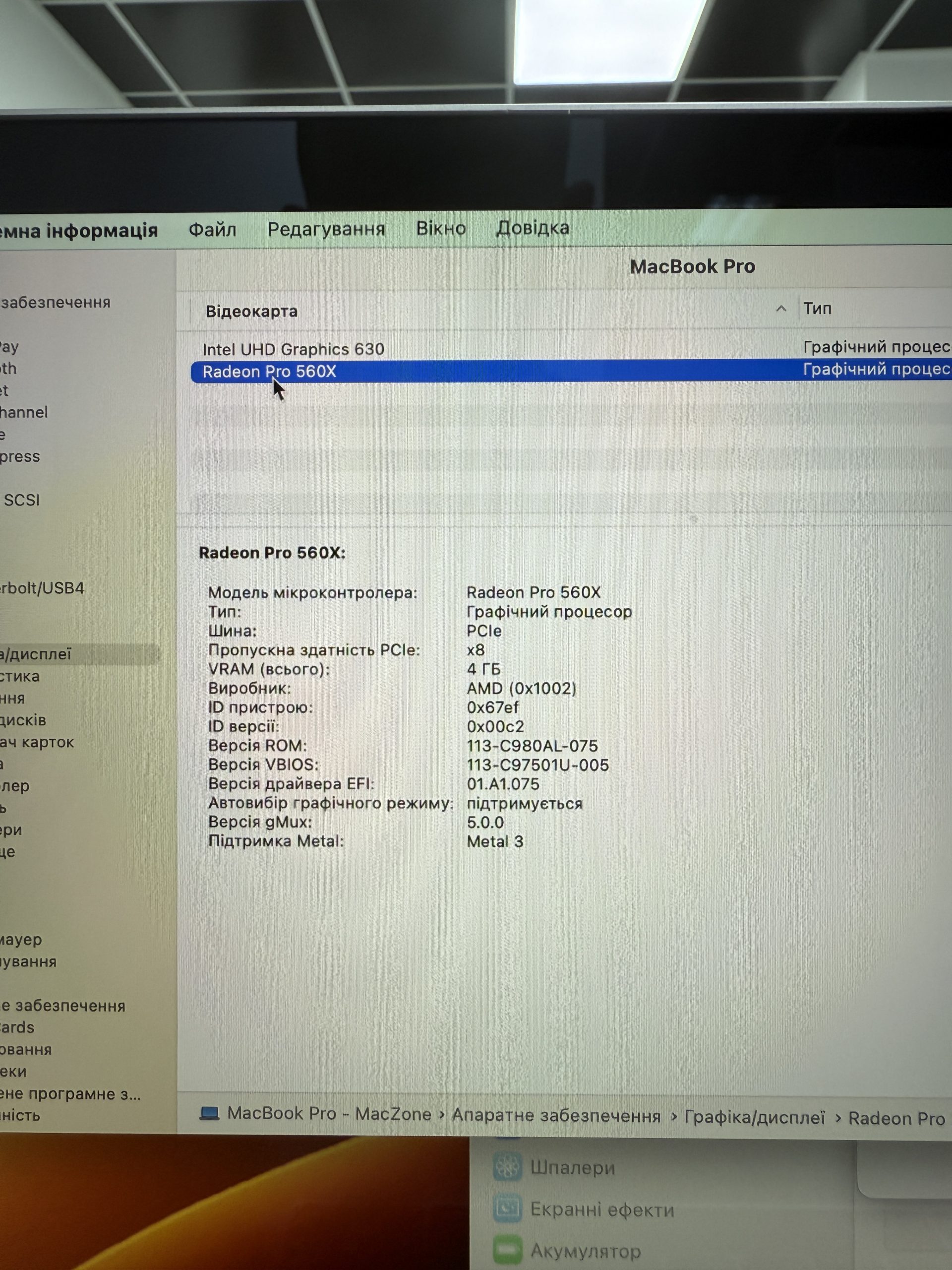
Task: Select the SCSI sidebar item
Action: pyautogui.click(x=21, y=500)
